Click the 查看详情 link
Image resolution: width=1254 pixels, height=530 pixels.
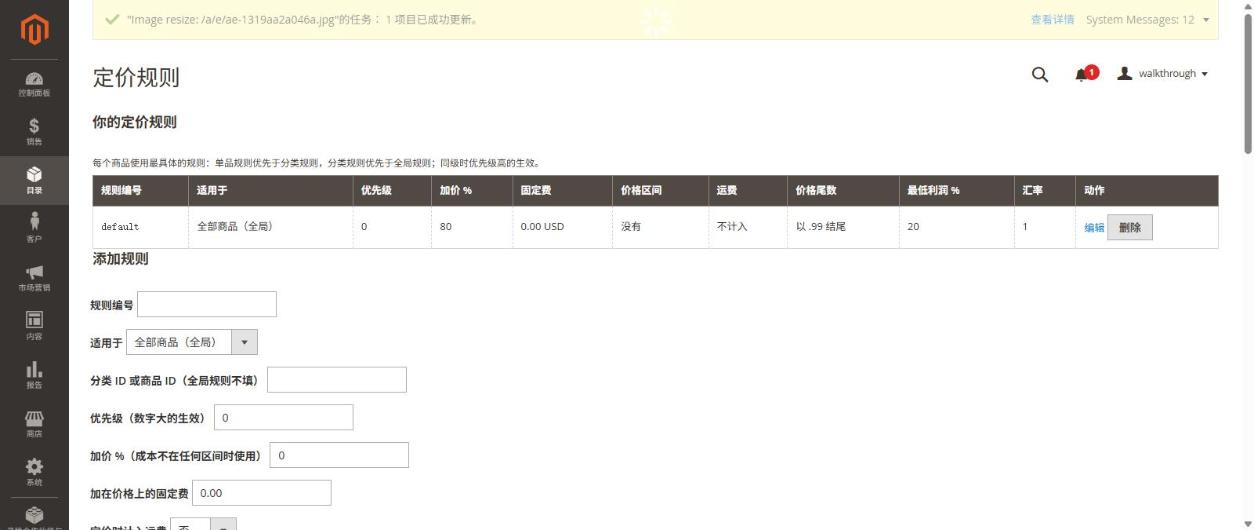[1052, 20]
